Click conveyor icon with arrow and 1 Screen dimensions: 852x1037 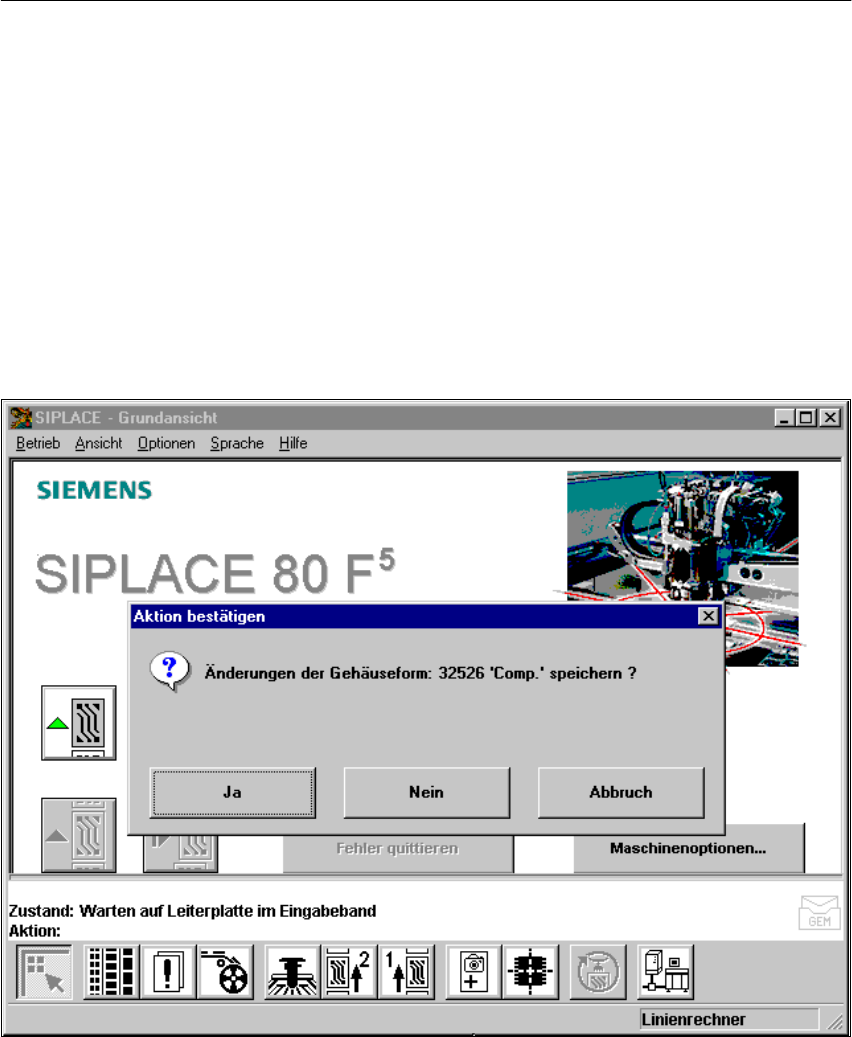coord(406,972)
